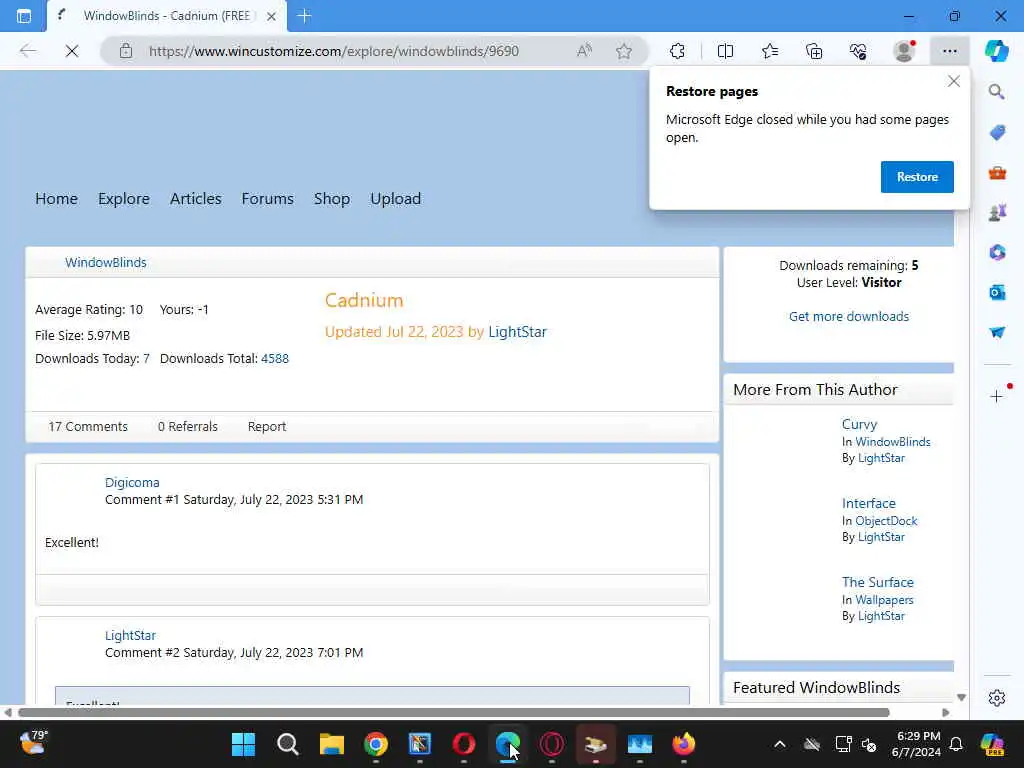Screen dimensions: 1024x768
Task: Open a new tab with plus icon
Action: pos(304,16)
